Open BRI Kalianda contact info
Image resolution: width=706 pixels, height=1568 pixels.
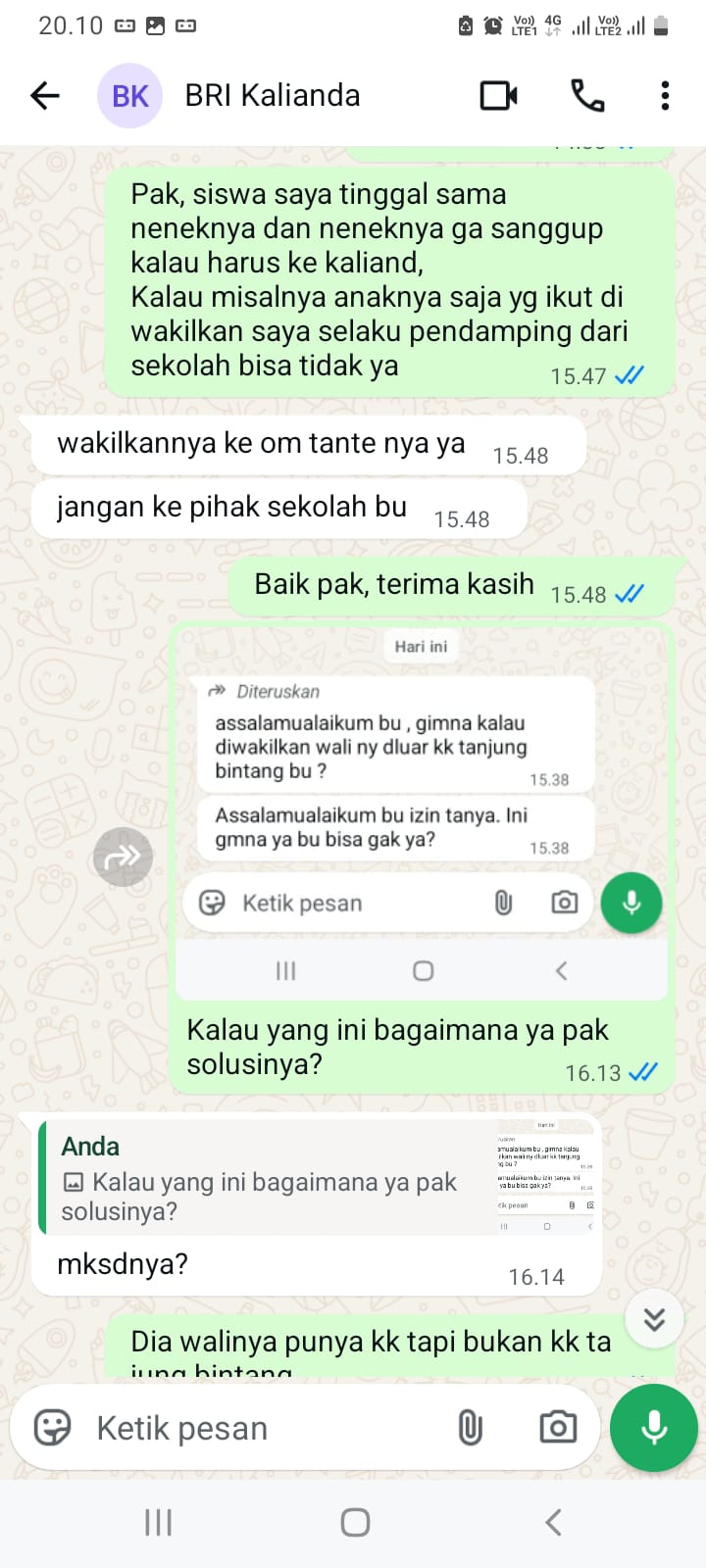coord(273,96)
